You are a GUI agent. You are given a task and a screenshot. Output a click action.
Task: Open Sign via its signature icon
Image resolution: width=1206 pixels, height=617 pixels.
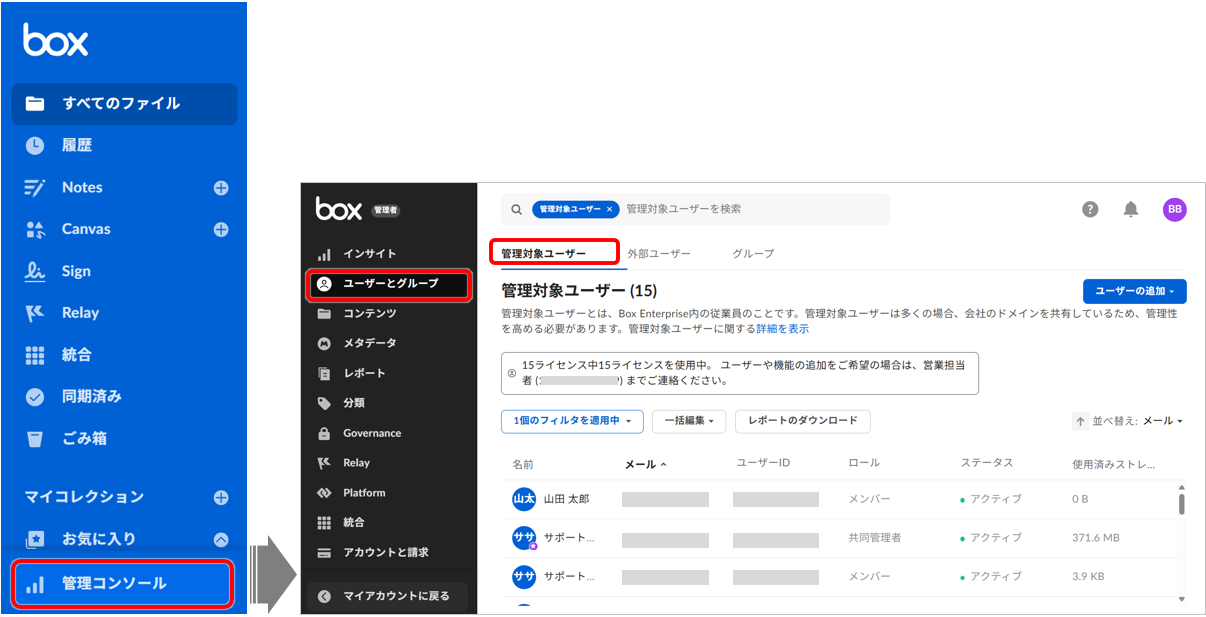35,271
